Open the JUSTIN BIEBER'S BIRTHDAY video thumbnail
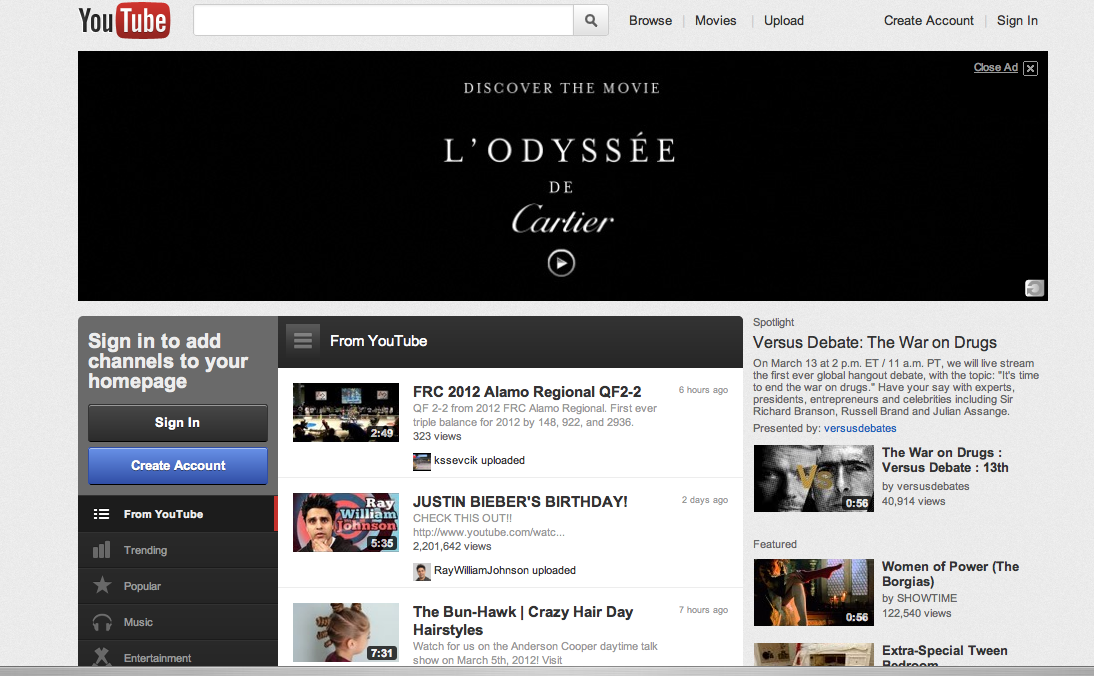 point(345,522)
